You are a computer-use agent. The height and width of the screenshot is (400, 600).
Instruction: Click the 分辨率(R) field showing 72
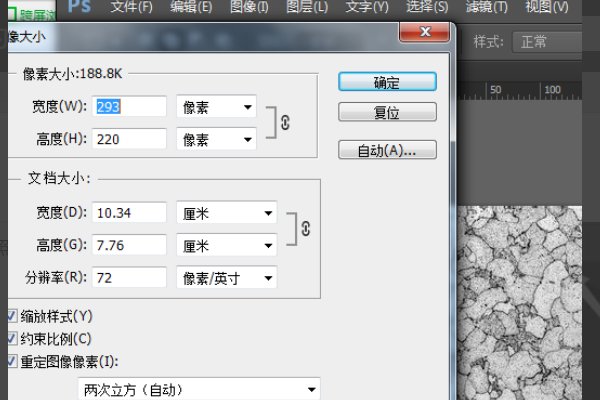point(129,278)
